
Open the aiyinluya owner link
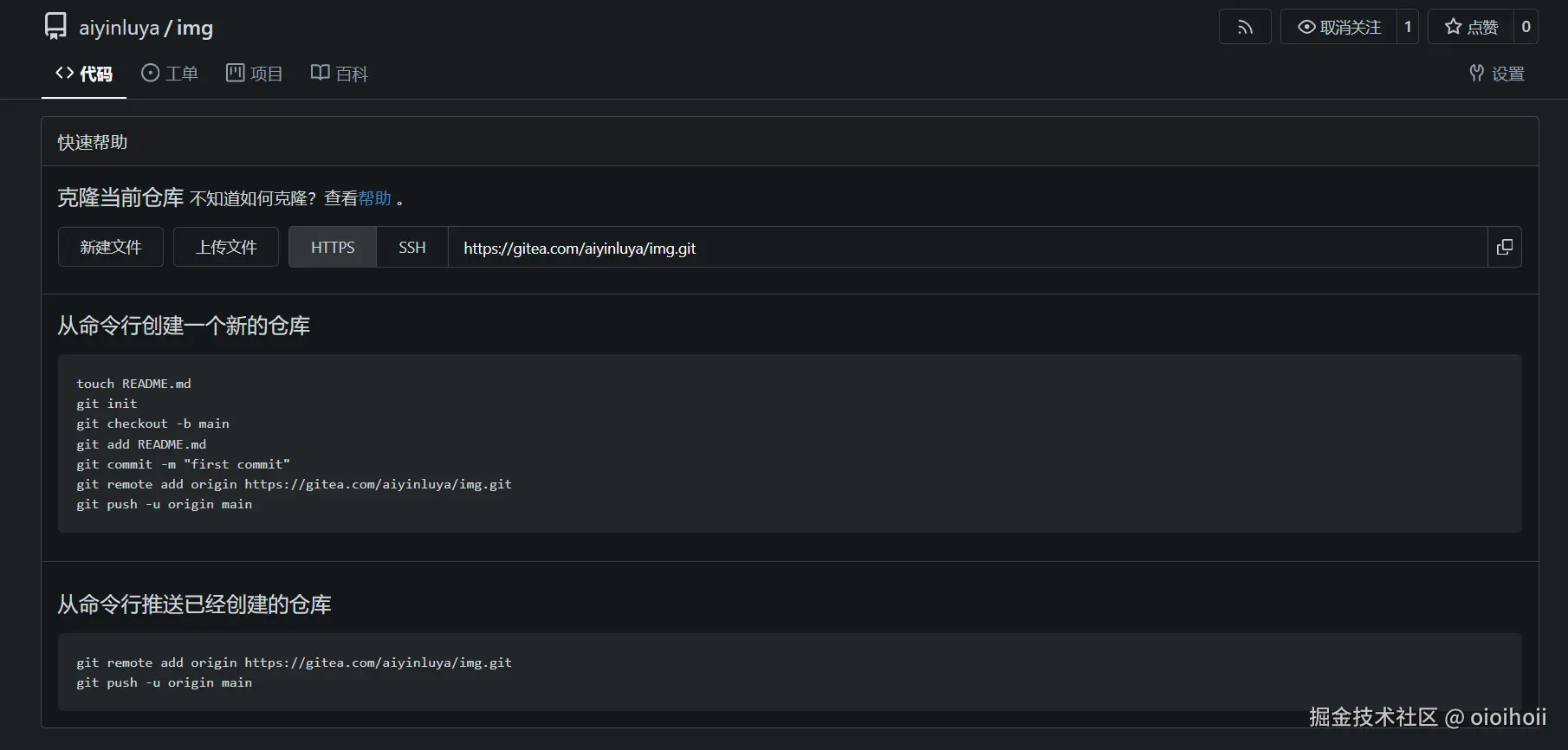(x=119, y=28)
